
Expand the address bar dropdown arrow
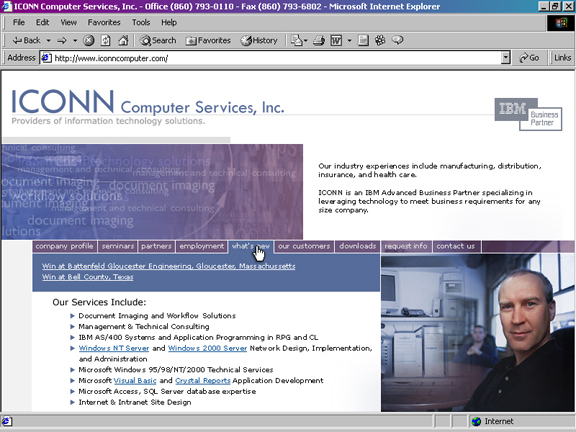(x=506, y=58)
